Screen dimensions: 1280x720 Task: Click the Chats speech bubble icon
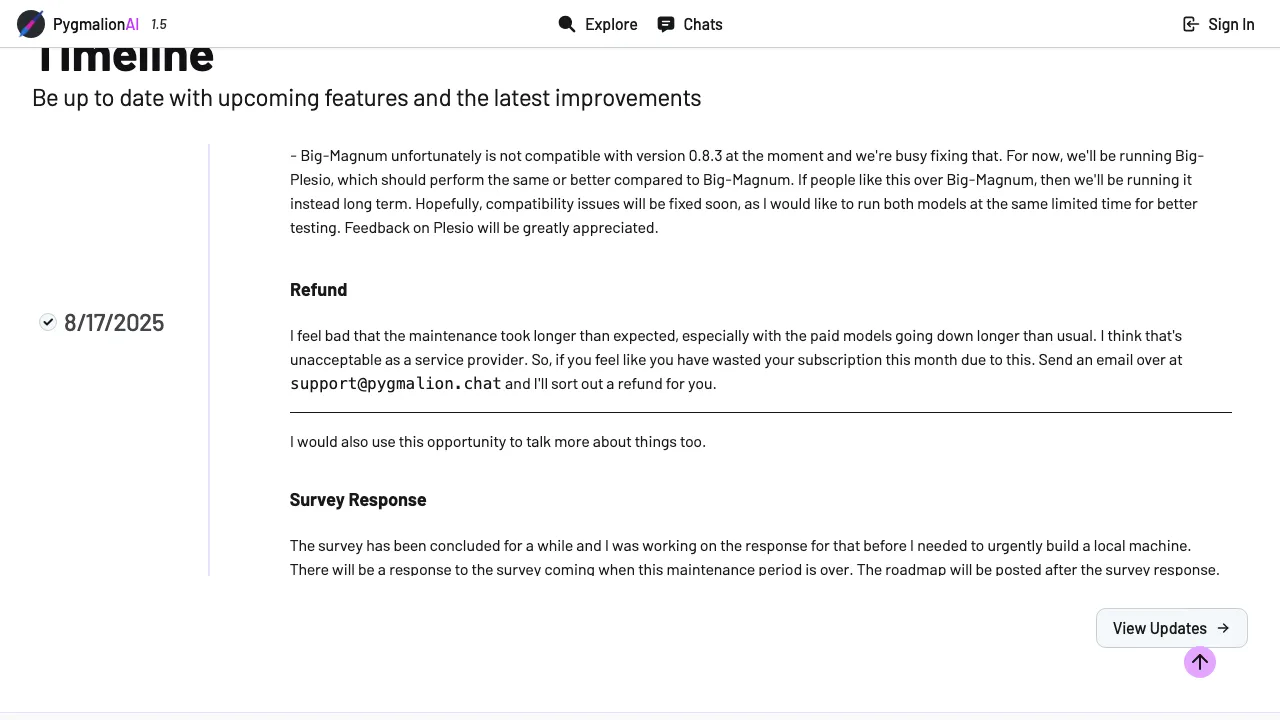coord(666,24)
